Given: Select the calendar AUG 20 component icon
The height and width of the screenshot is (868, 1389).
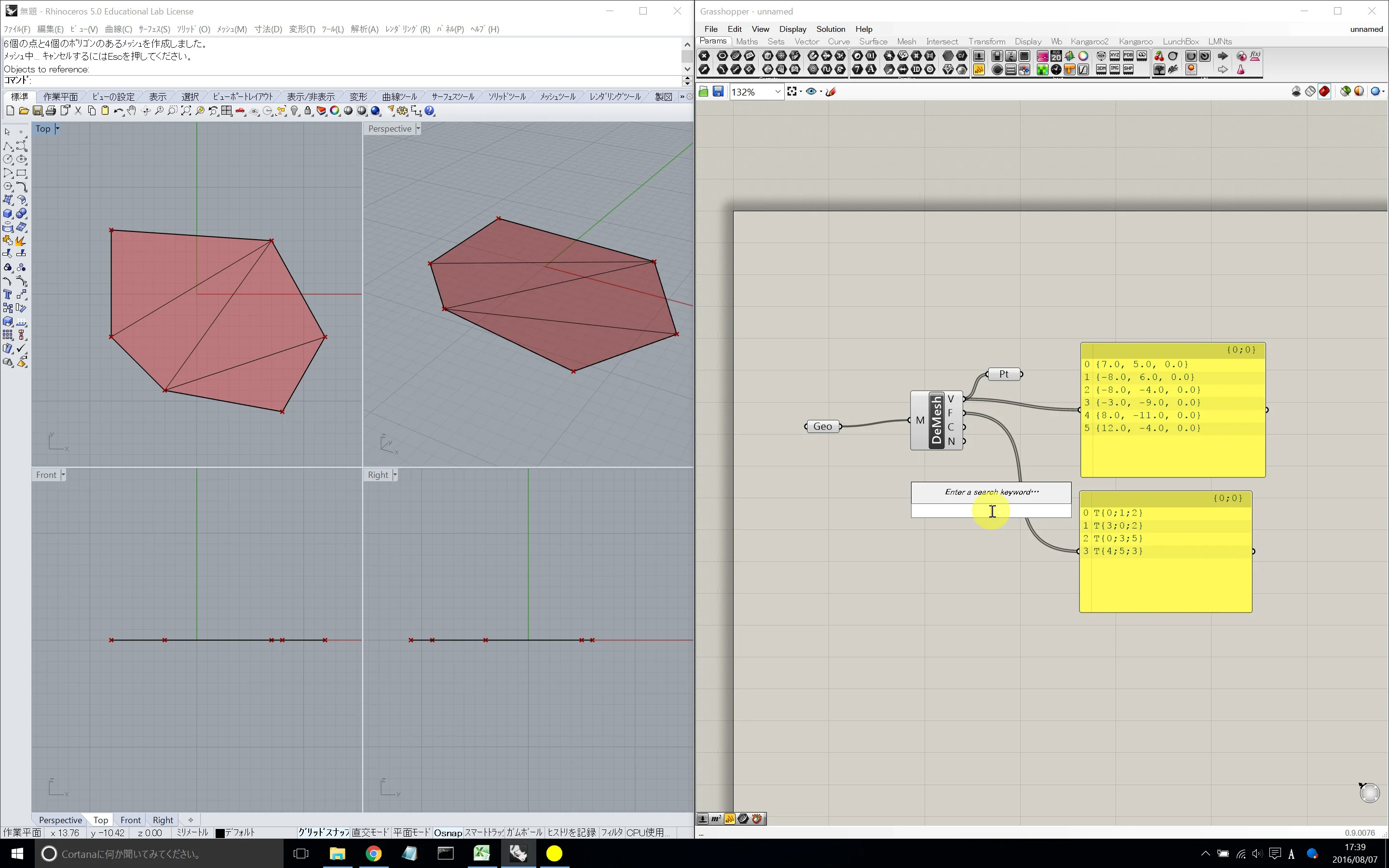Looking at the screenshot, I should [1056, 55].
